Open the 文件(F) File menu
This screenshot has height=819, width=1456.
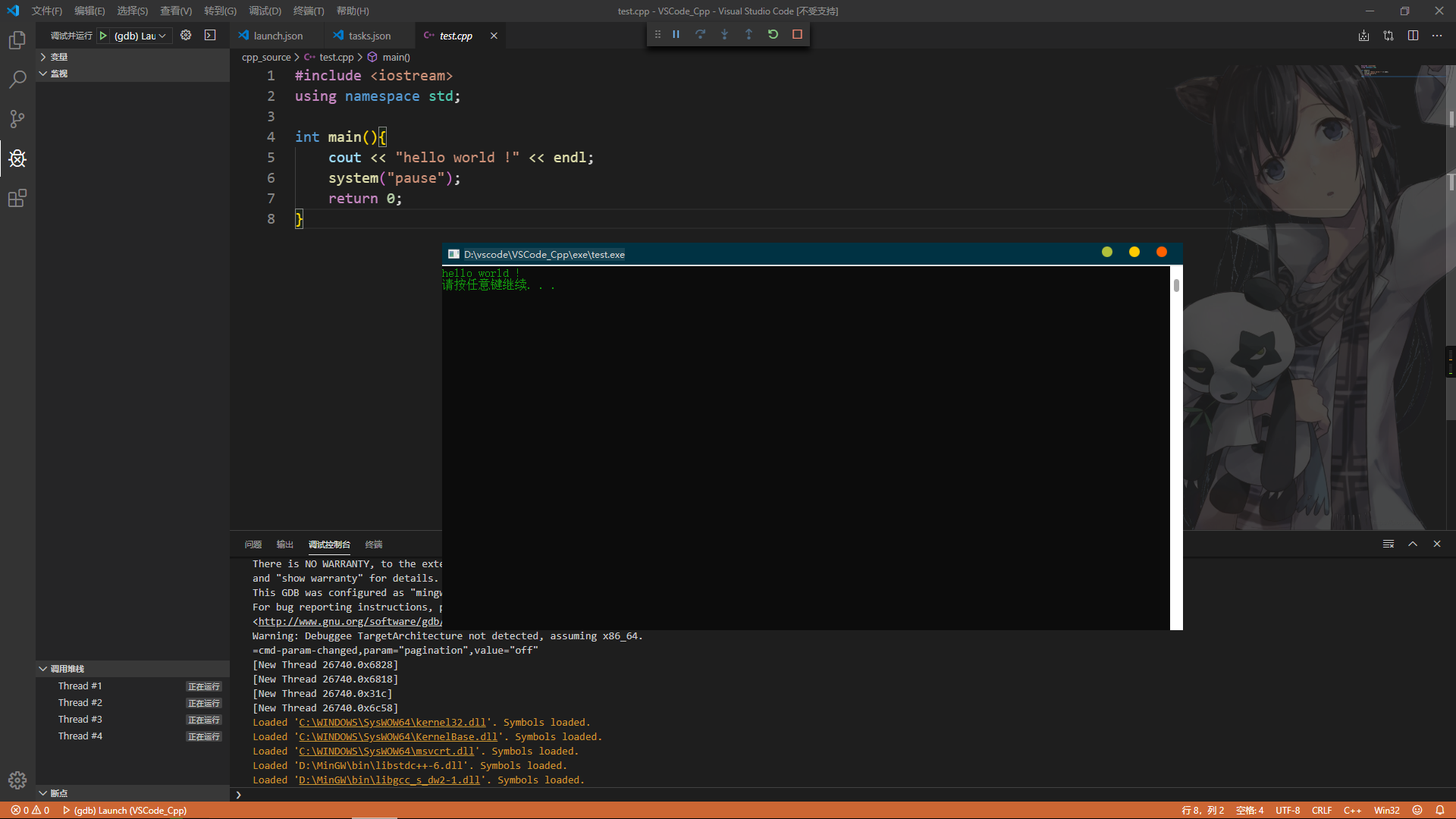click(47, 11)
